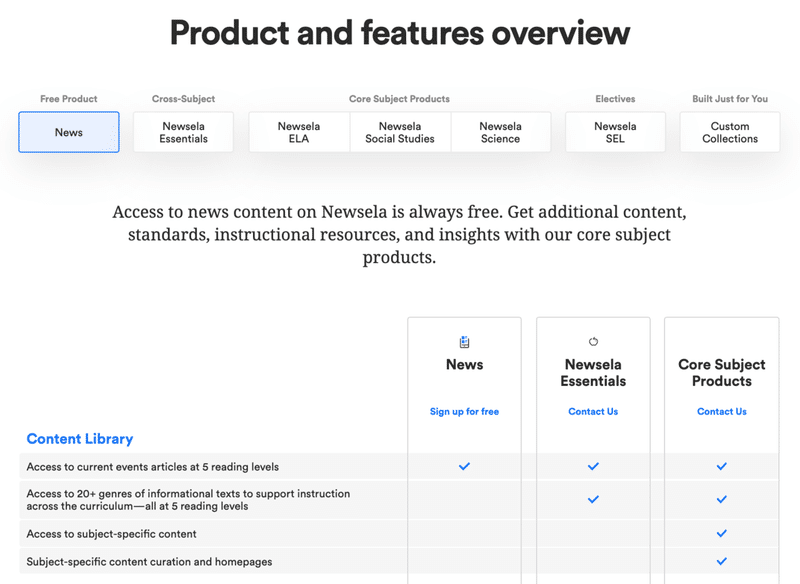This screenshot has width=800, height=584.
Task: Click the News column clipboard icon
Action: 464,342
